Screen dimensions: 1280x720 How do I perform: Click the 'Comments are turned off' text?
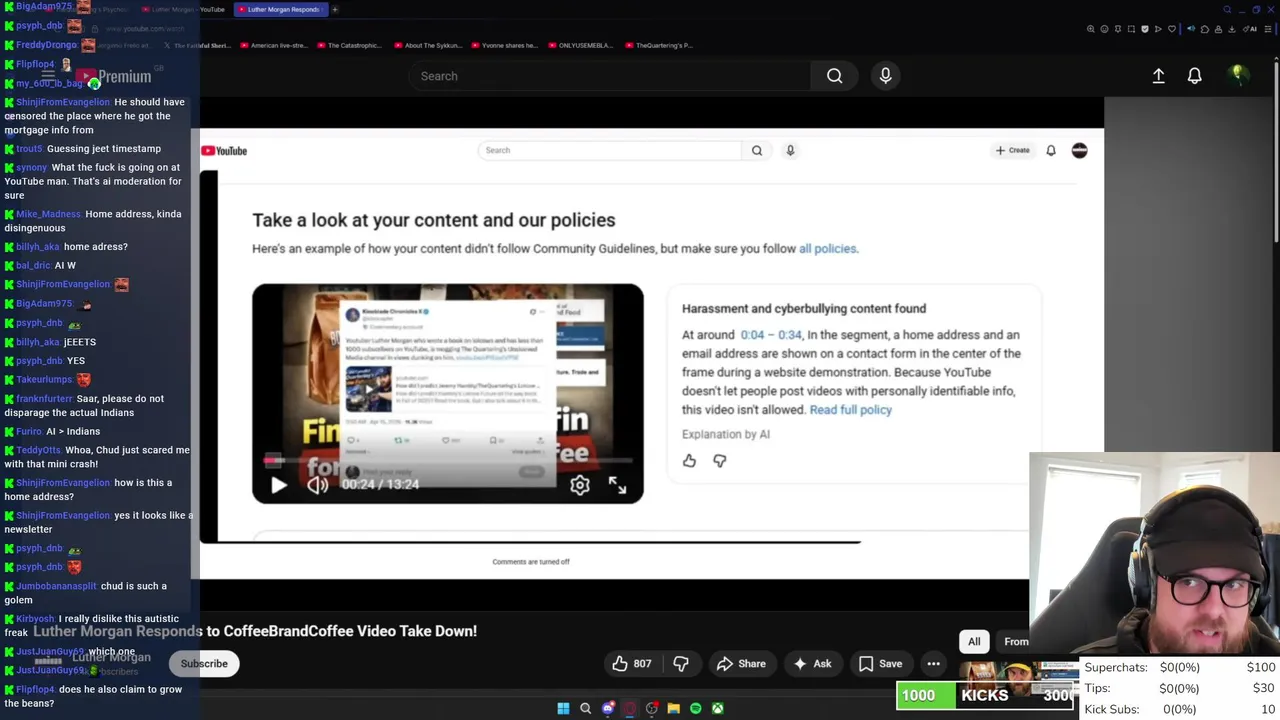[x=530, y=562]
